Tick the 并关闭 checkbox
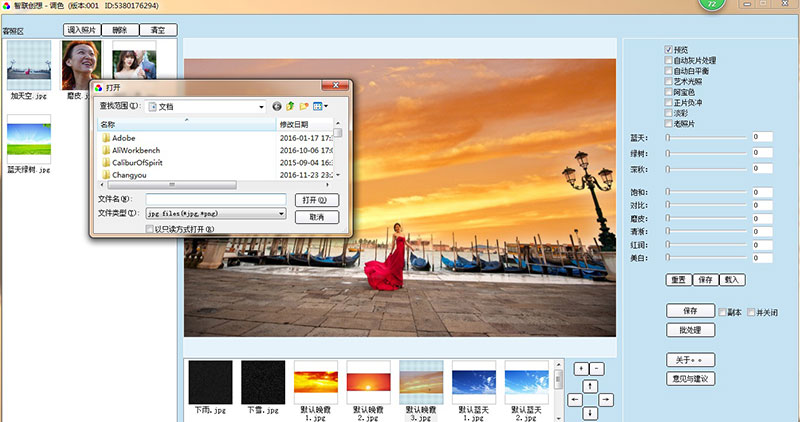Viewport: 800px width, 422px height. click(x=751, y=312)
